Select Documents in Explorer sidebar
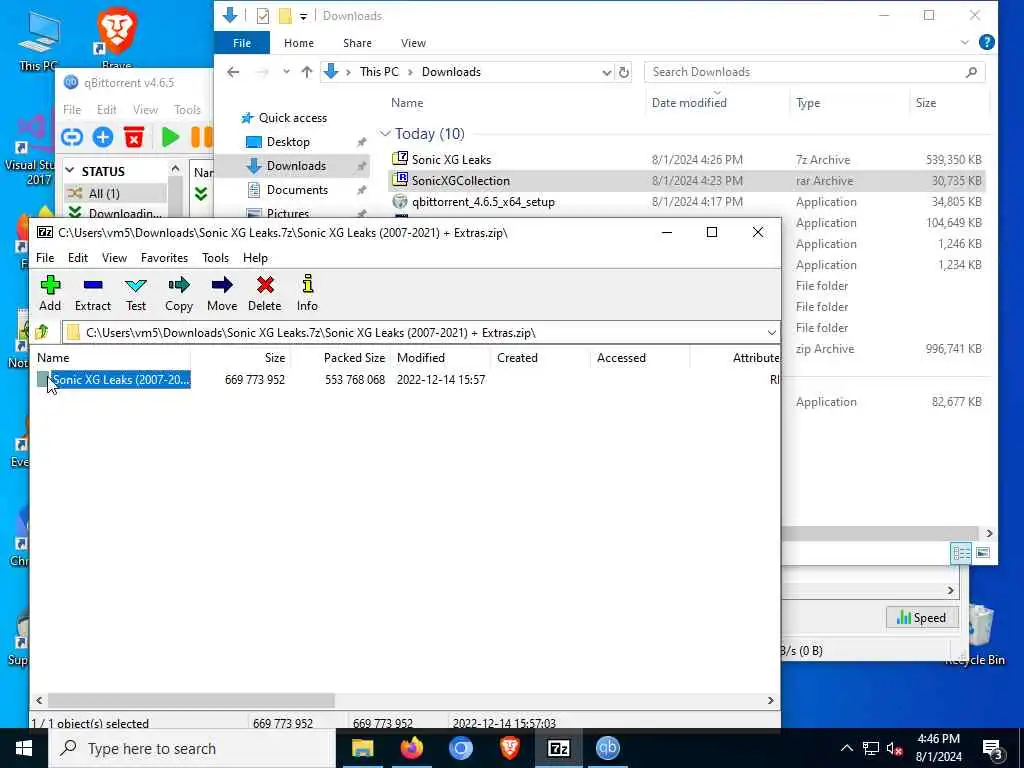This screenshot has height=768, width=1024. [297, 190]
